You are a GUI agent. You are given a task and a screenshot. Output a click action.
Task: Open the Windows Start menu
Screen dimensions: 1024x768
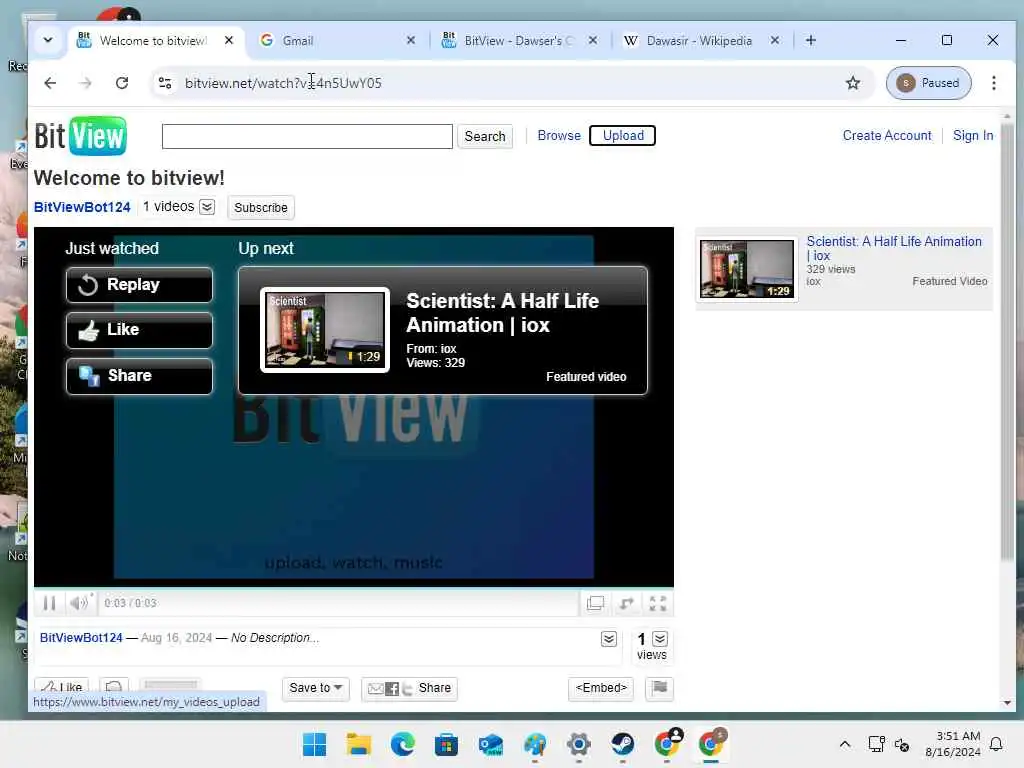tap(314, 744)
